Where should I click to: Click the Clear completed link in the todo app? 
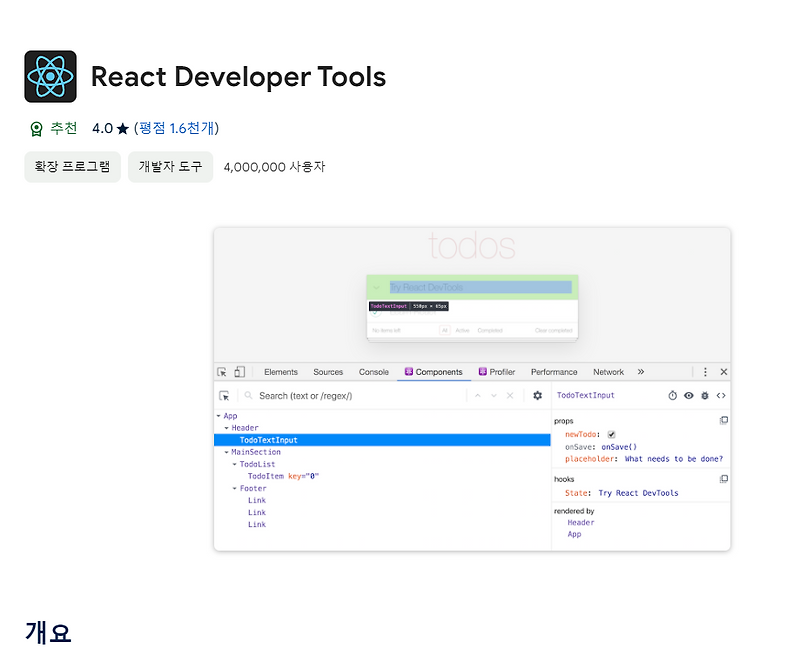554,328
